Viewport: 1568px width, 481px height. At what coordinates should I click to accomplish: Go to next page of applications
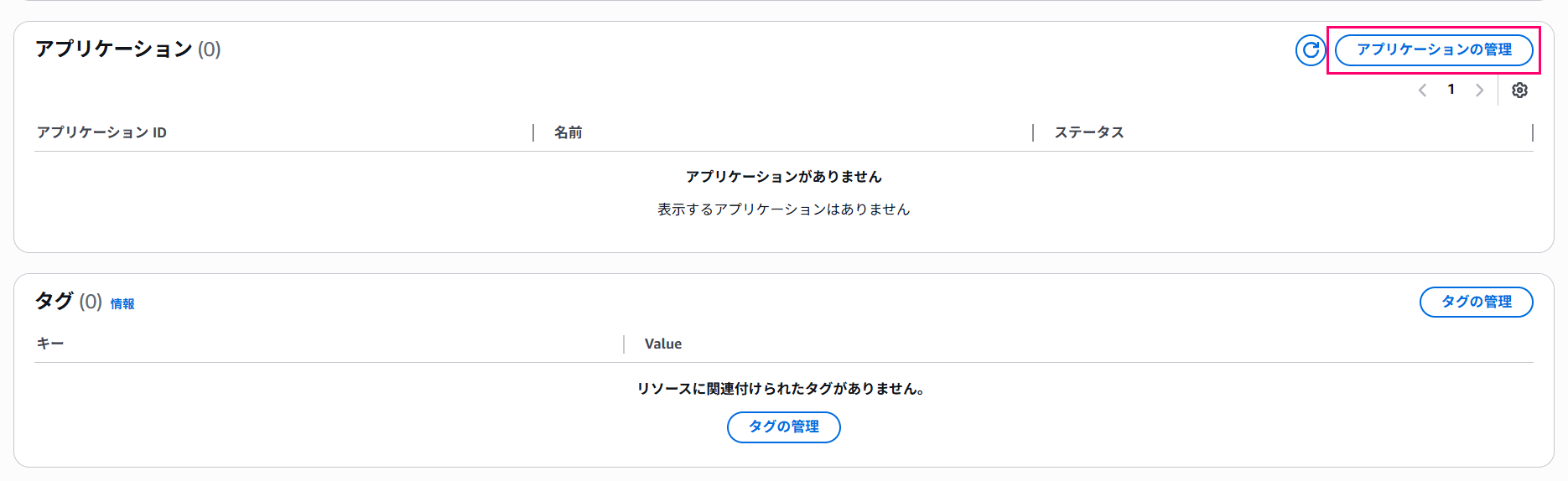[1480, 91]
